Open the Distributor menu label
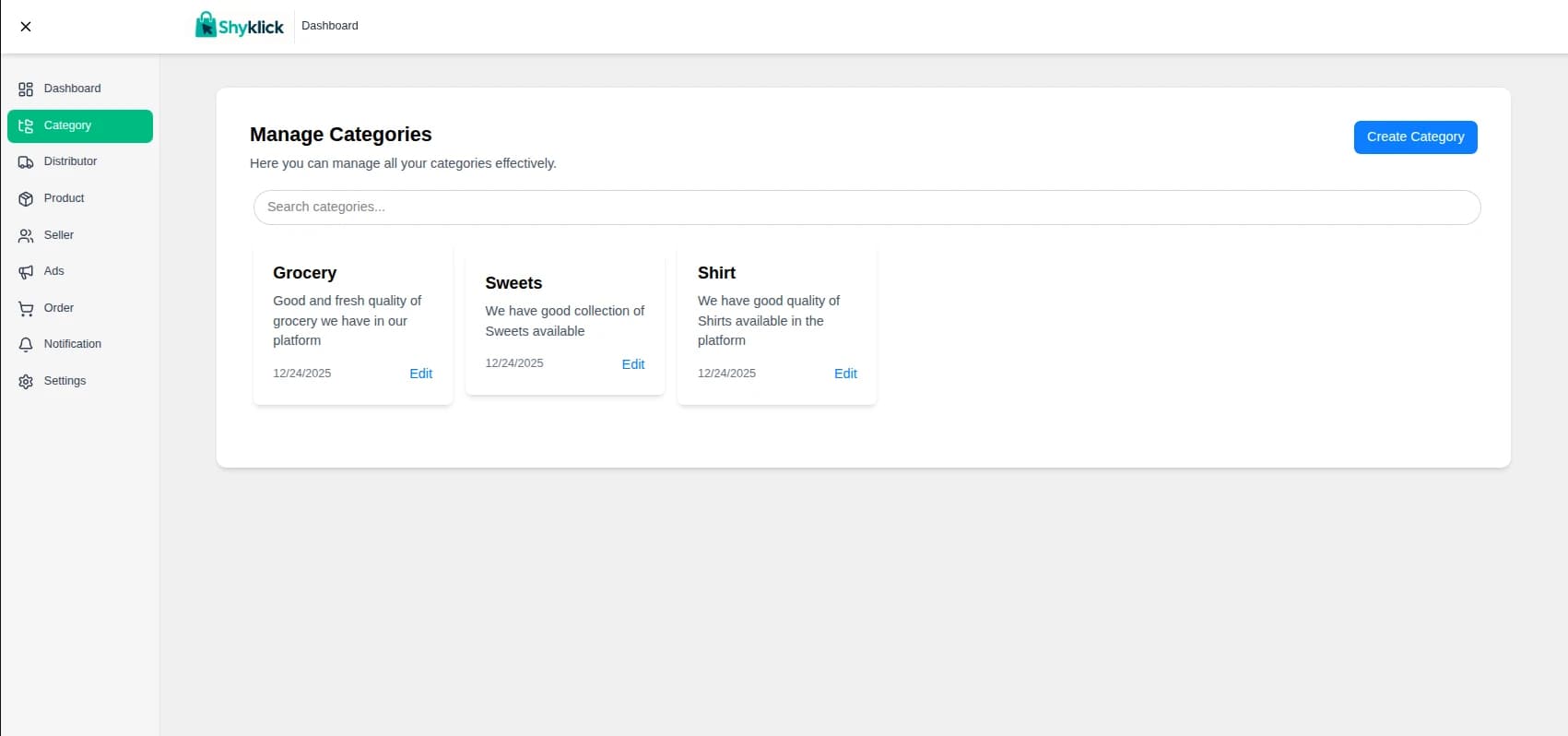Image resolution: width=1568 pixels, height=736 pixels. [70, 161]
